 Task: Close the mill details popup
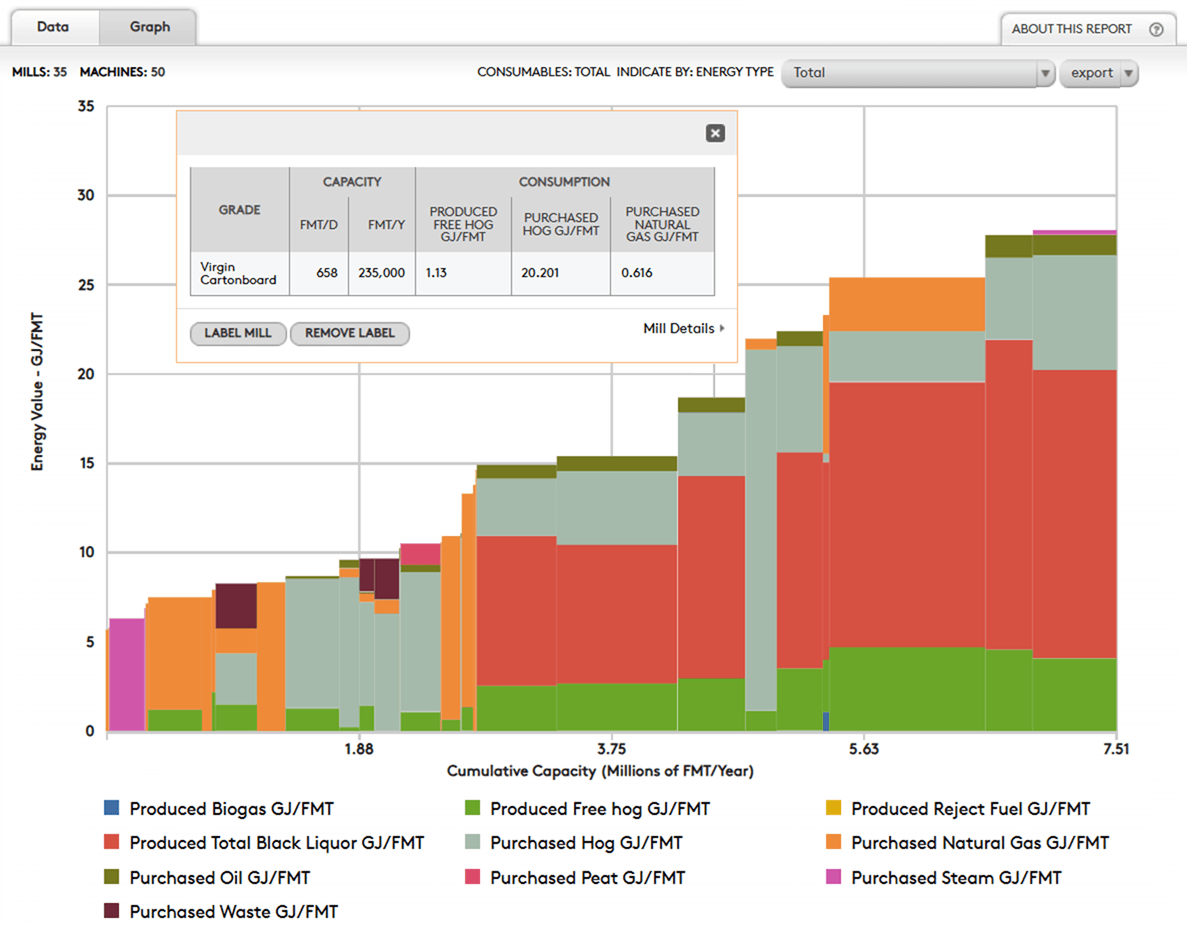(715, 133)
